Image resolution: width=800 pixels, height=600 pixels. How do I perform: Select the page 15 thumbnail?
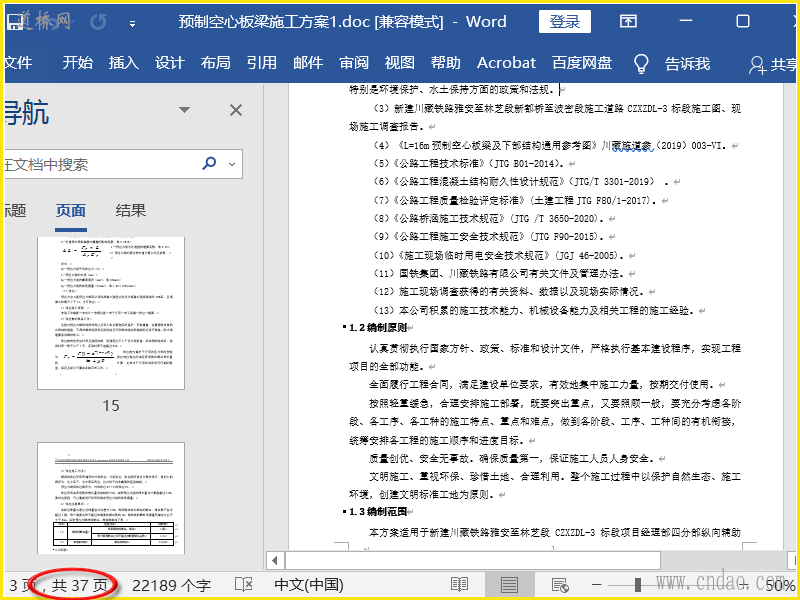point(111,313)
